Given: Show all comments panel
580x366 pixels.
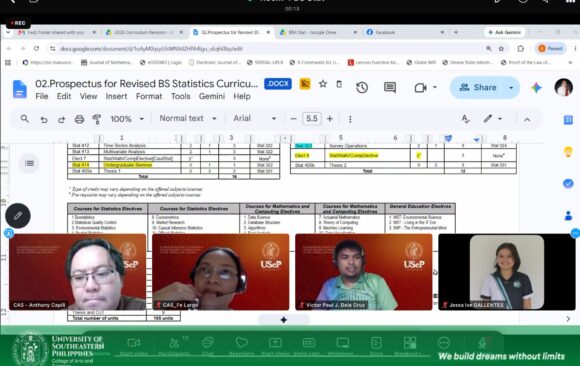Looking at the screenshot, I should (x=390, y=88).
